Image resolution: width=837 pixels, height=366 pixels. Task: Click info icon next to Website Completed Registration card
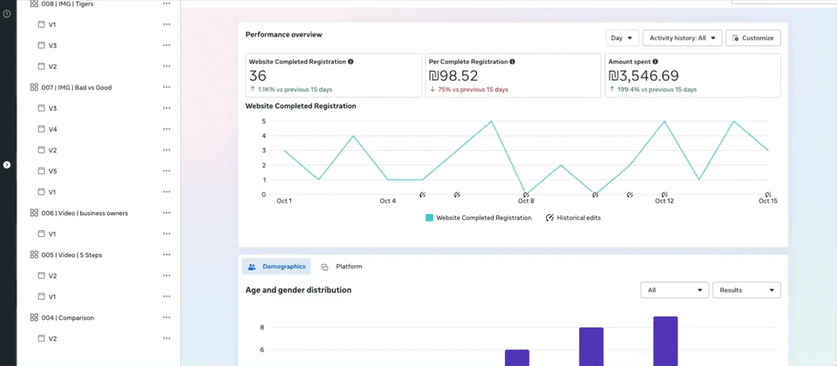click(351, 62)
